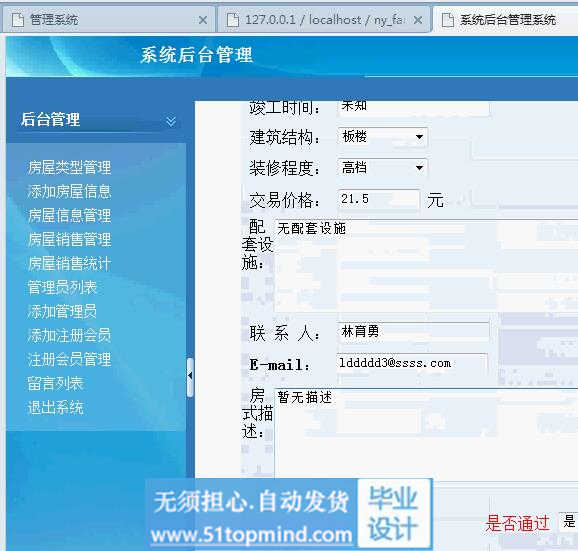Open 房屋信息管理 link
The width and height of the screenshot is (578, 551).
(x=69, y=216)
